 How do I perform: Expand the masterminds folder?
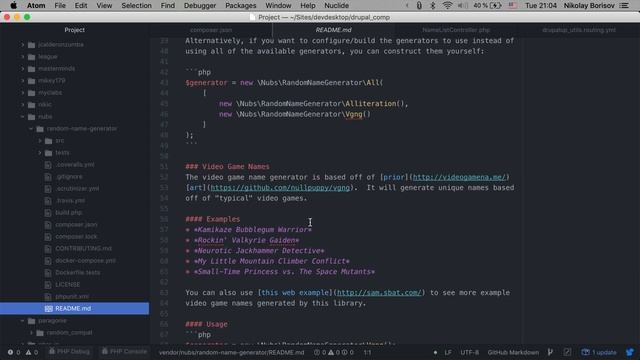point(23,69)
